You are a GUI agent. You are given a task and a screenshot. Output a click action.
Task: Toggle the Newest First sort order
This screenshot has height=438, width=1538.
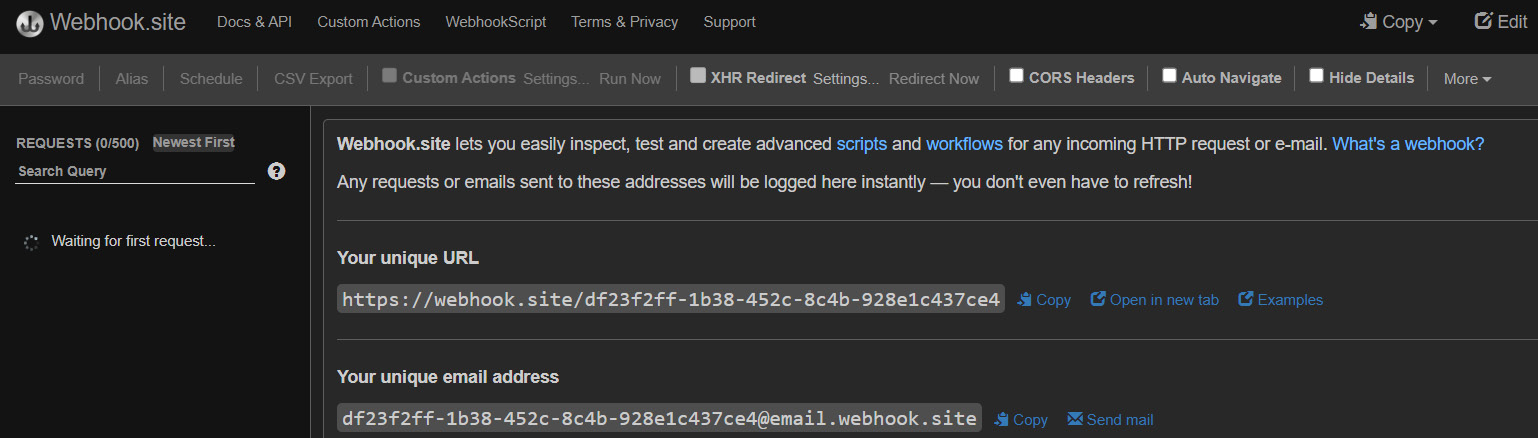194,143
